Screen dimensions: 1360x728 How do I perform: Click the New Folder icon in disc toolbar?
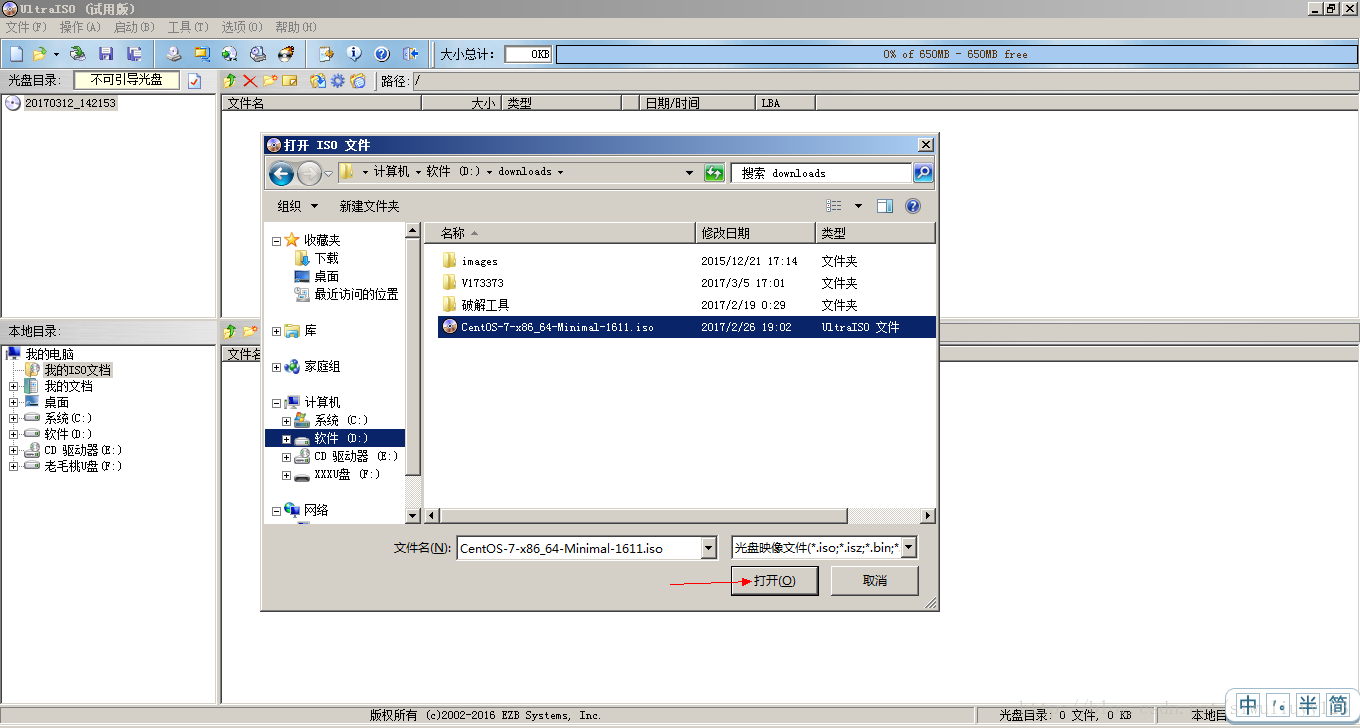(x=270, y=80)
